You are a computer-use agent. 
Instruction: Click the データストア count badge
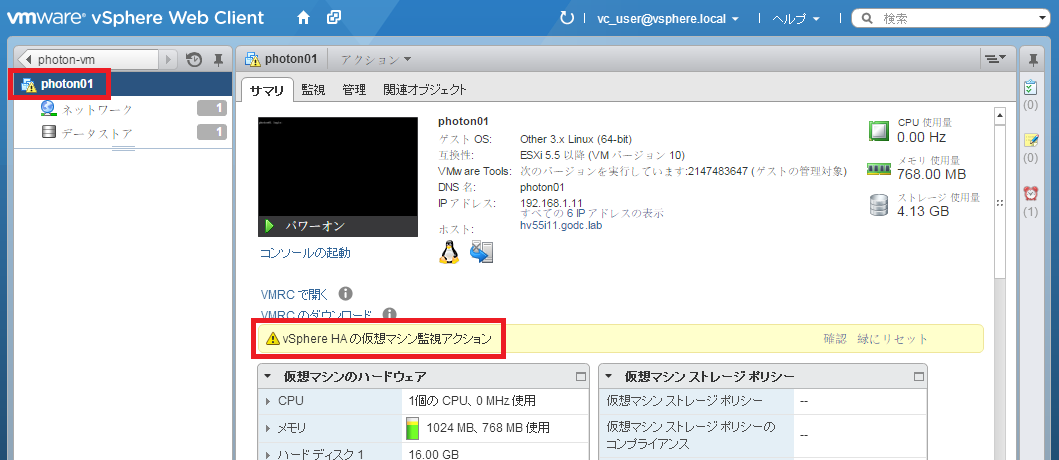(x=212, y=132)
